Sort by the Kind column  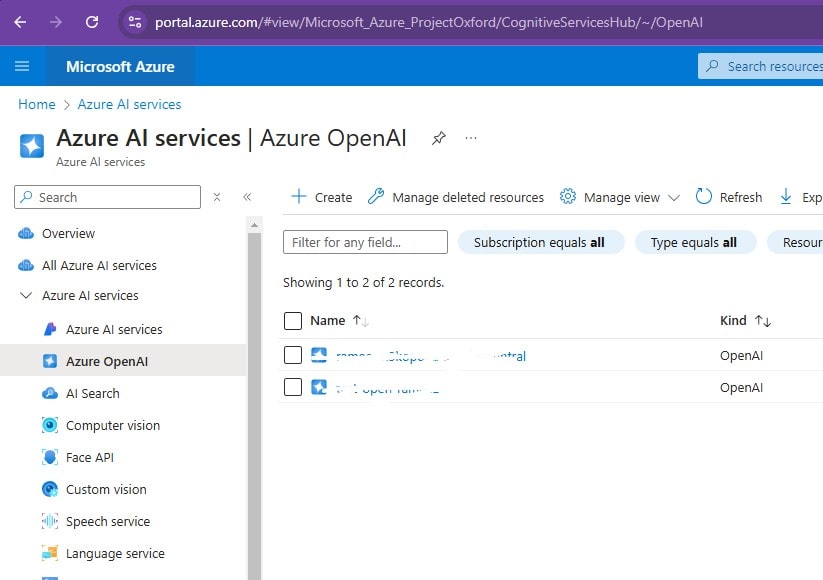745,321
